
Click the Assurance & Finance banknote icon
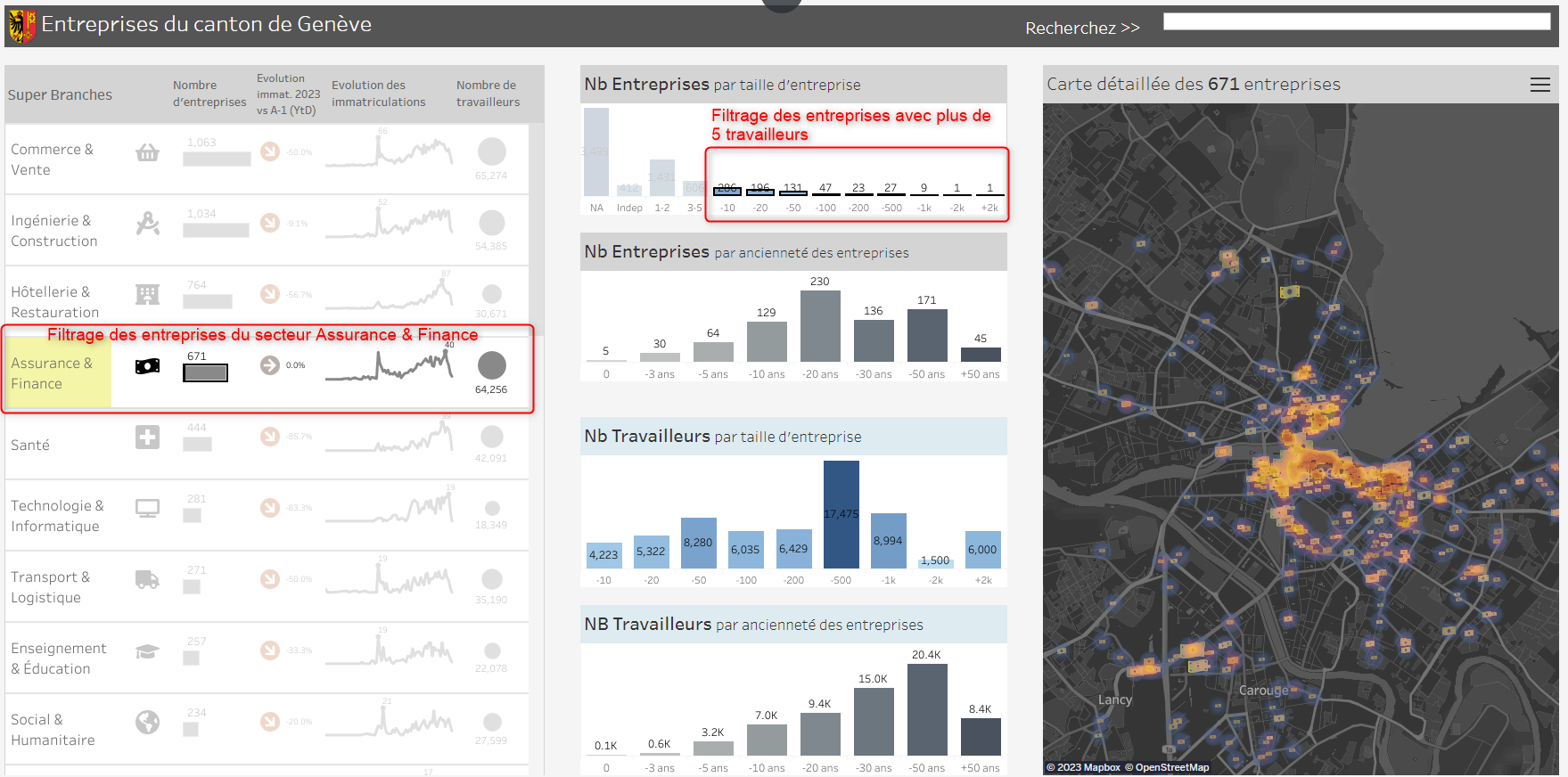coord(147,365)
